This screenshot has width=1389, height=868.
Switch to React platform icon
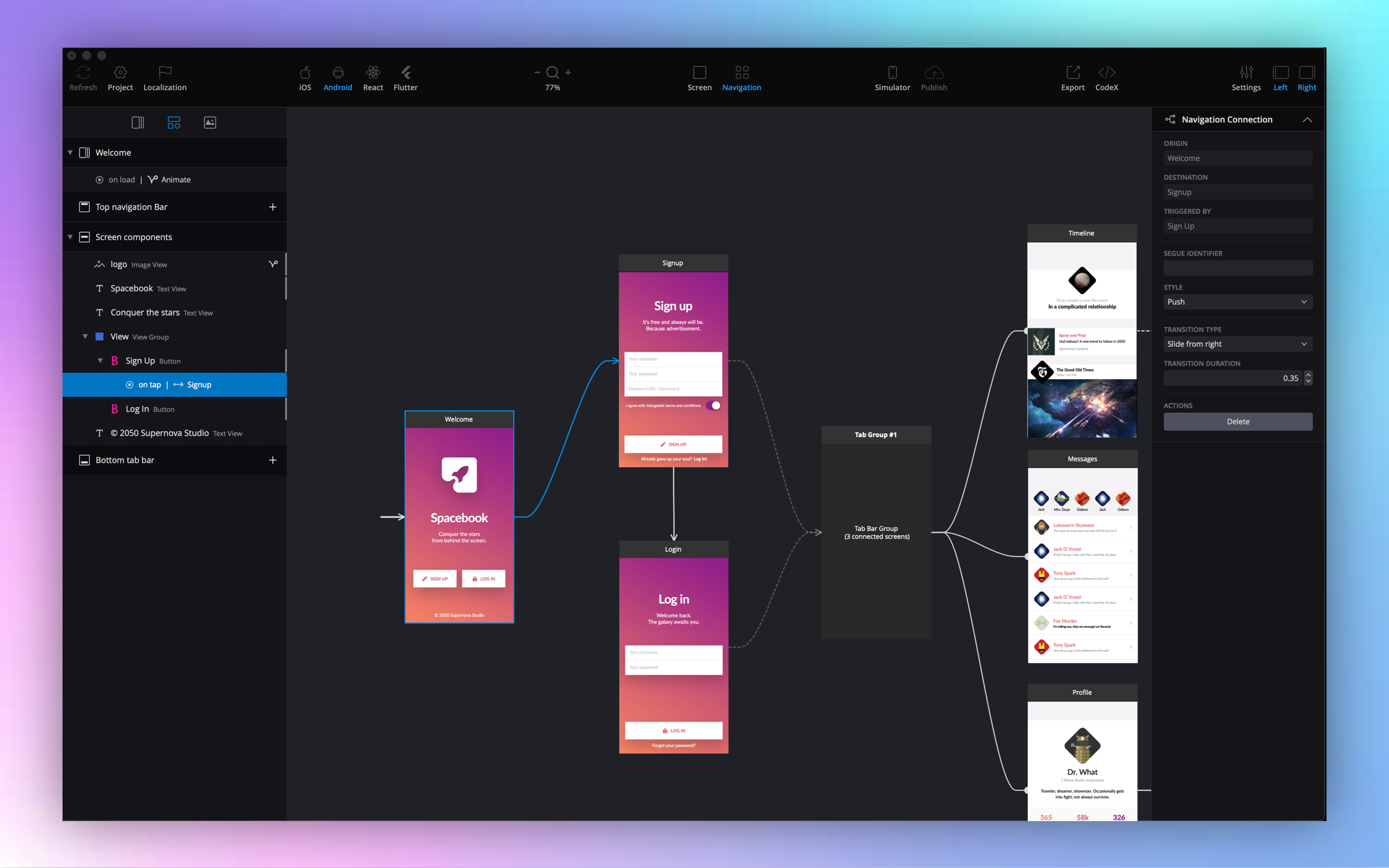point(372,73)
